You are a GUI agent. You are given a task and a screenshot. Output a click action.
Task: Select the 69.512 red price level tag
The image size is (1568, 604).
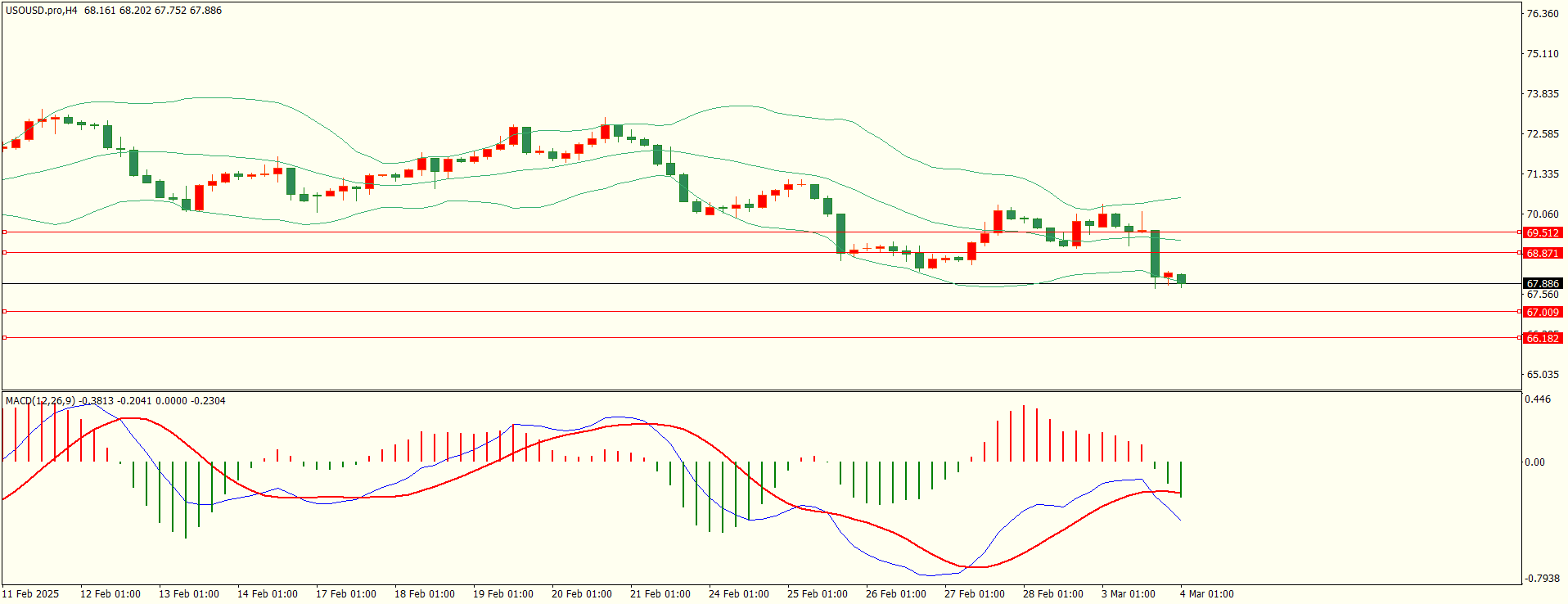(1543, 233)
